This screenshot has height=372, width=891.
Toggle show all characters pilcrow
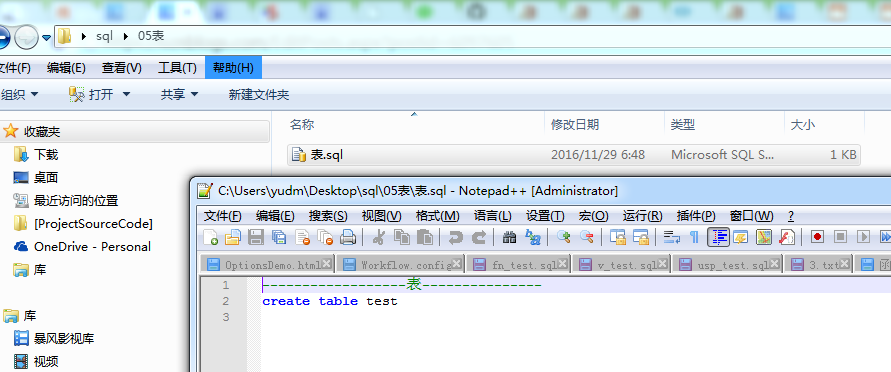point(694,237)
